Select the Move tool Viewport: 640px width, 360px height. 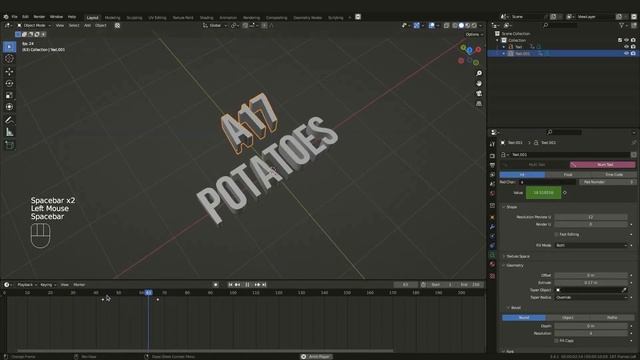pos(9,71)
